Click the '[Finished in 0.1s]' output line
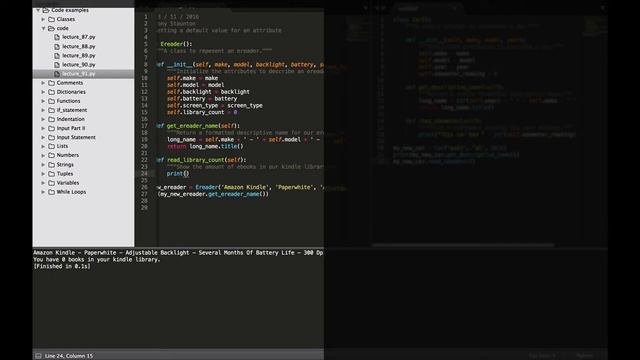Screen dimensions: 640x360 (x=62, y=267)
